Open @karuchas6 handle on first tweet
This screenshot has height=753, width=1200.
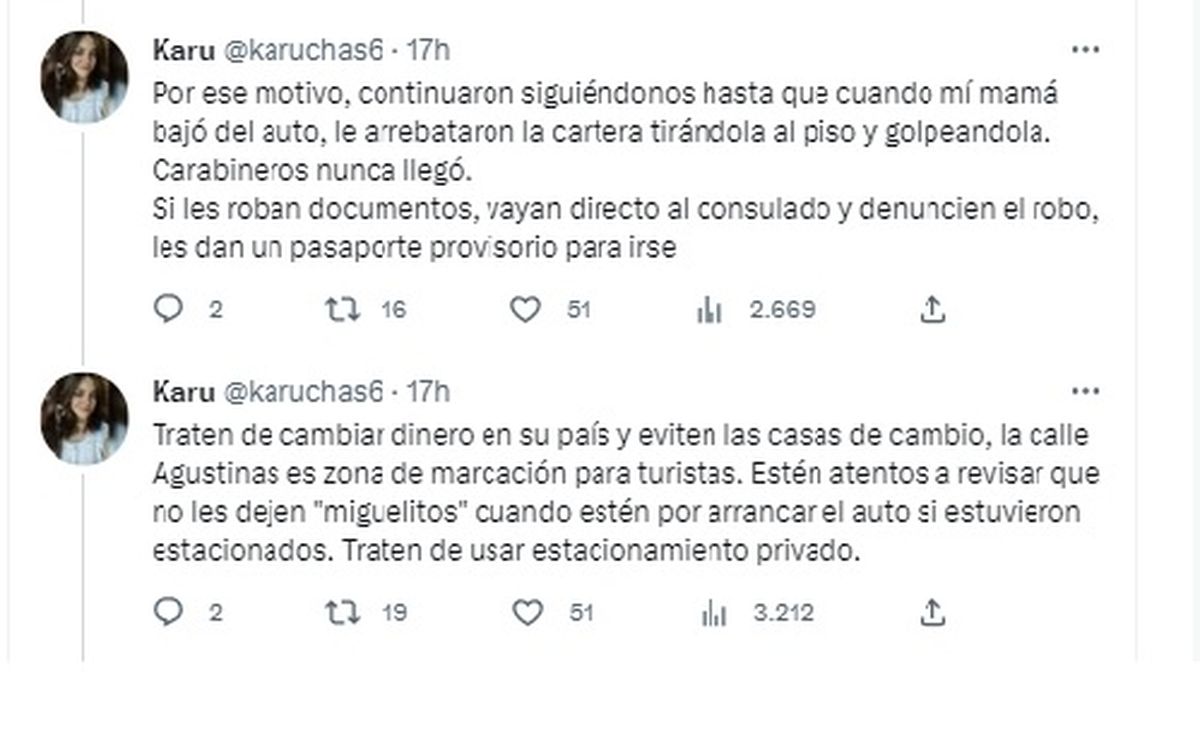(x=302, y=50)
